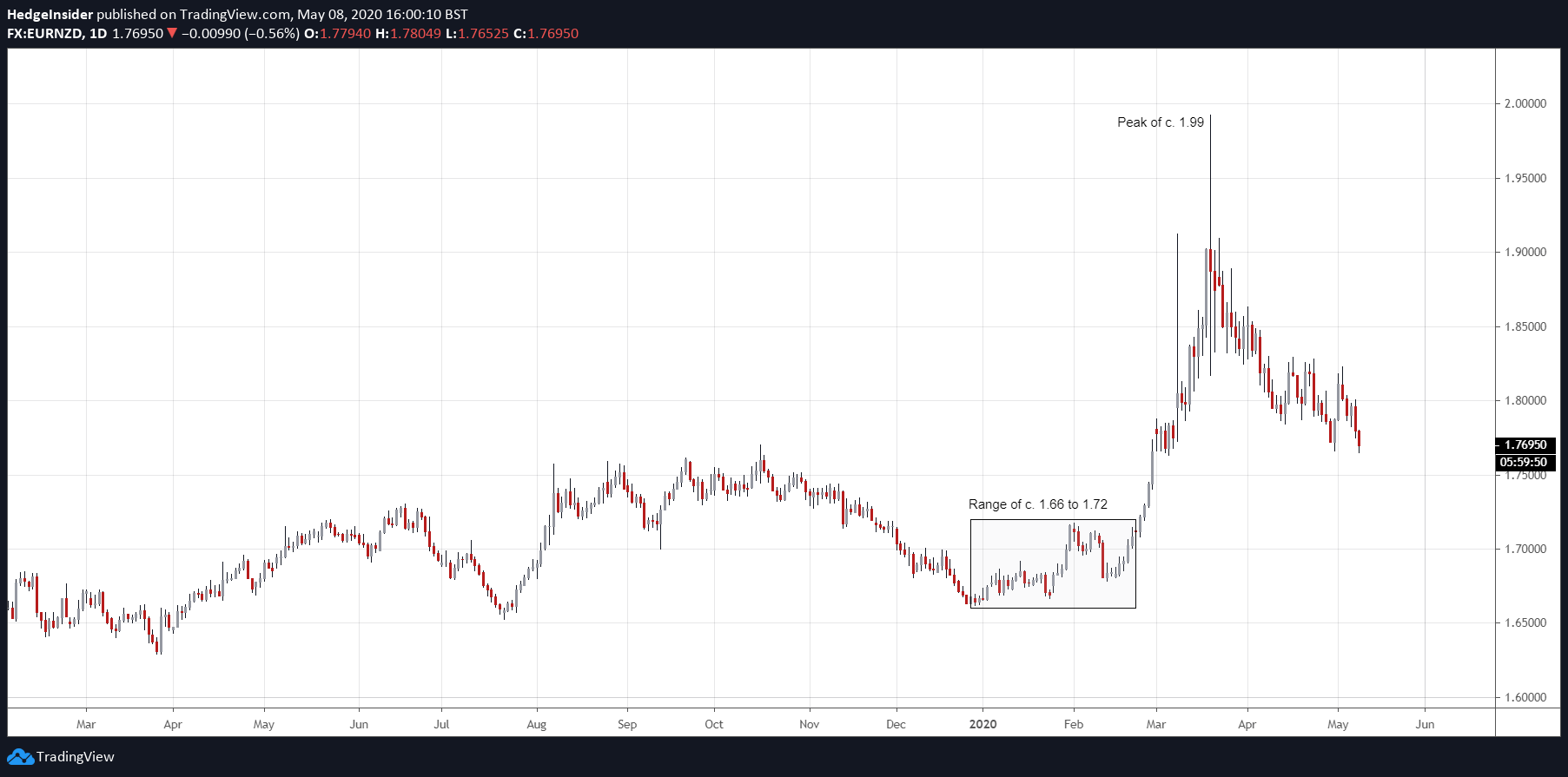Click the TradingView cloud logo icon
This screenshot has height=777, width=1568.
click(x=20, y=757)
